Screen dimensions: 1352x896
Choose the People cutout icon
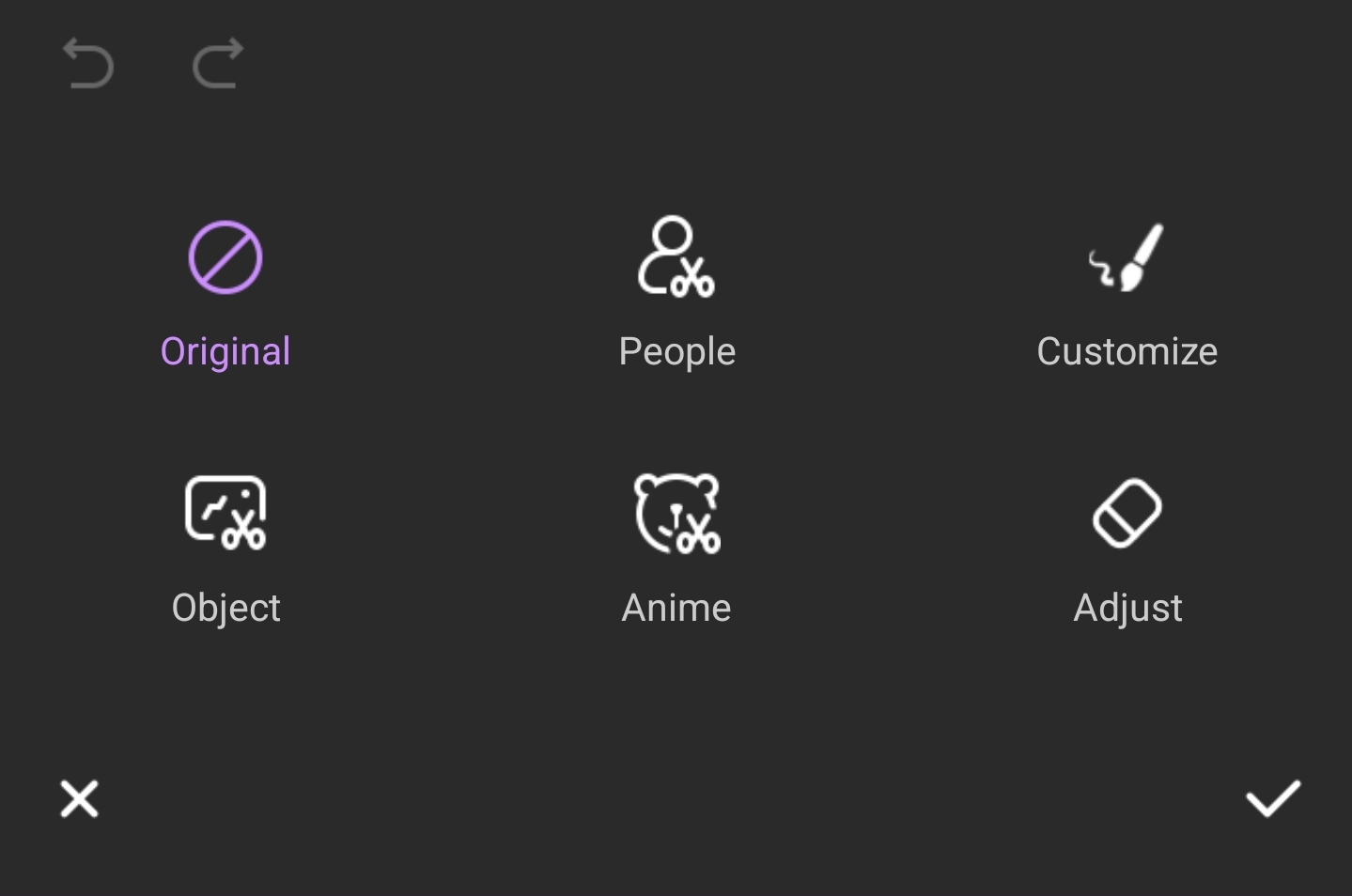(x=676, y=257)
